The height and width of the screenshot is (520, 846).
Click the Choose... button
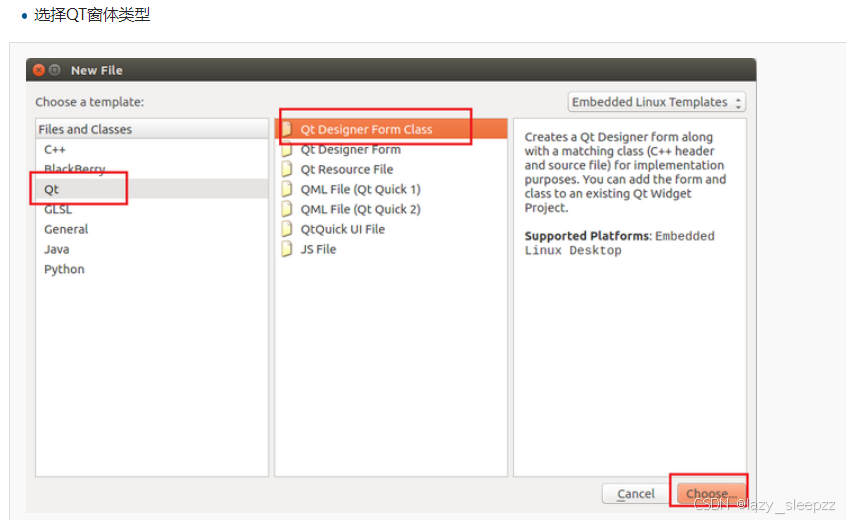711,494
